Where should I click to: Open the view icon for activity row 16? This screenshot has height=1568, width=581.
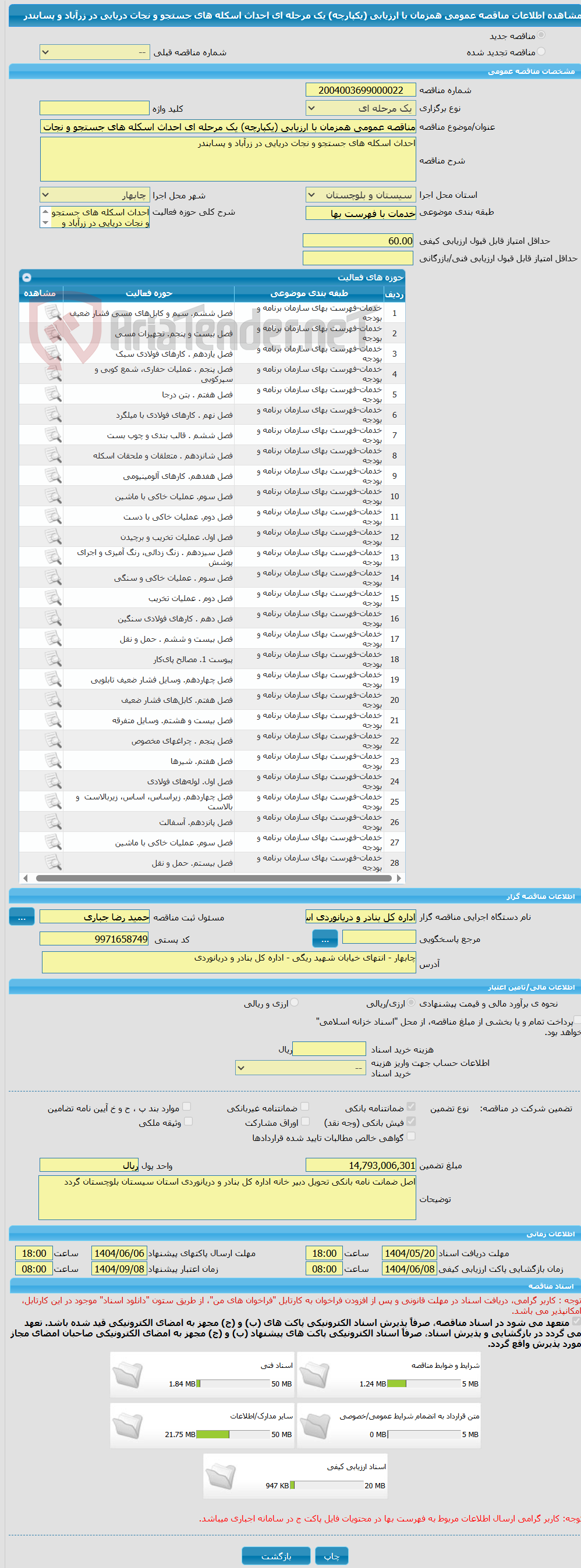click(x=54, y=618)
